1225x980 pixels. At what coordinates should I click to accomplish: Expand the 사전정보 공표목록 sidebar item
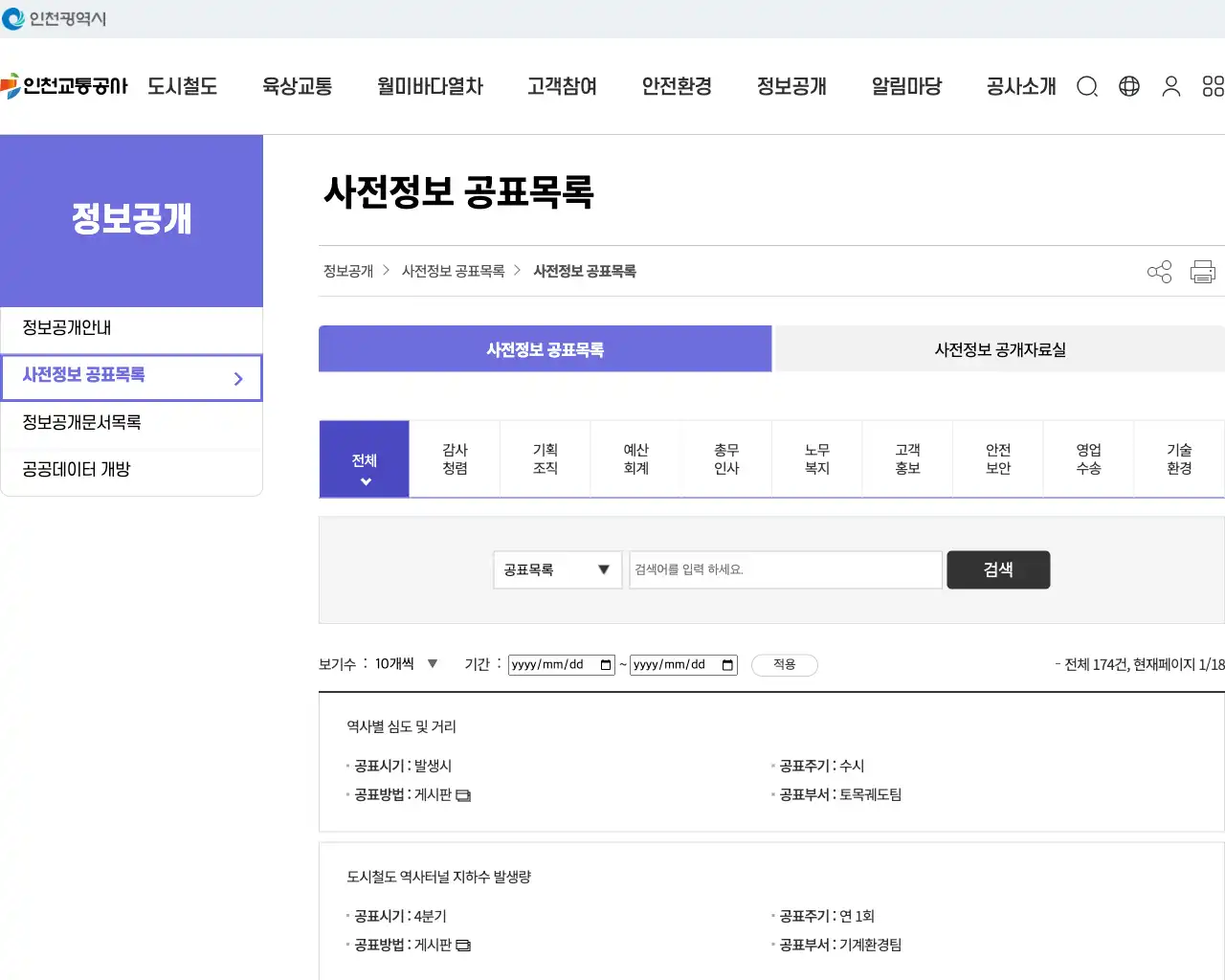click(131, 378)
